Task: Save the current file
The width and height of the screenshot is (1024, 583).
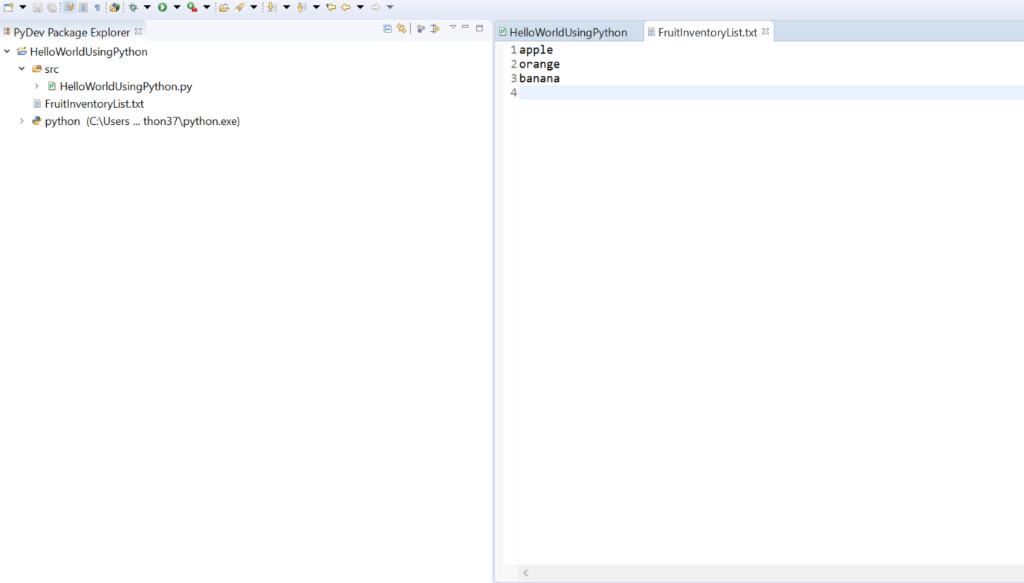Action: point(37,6)
